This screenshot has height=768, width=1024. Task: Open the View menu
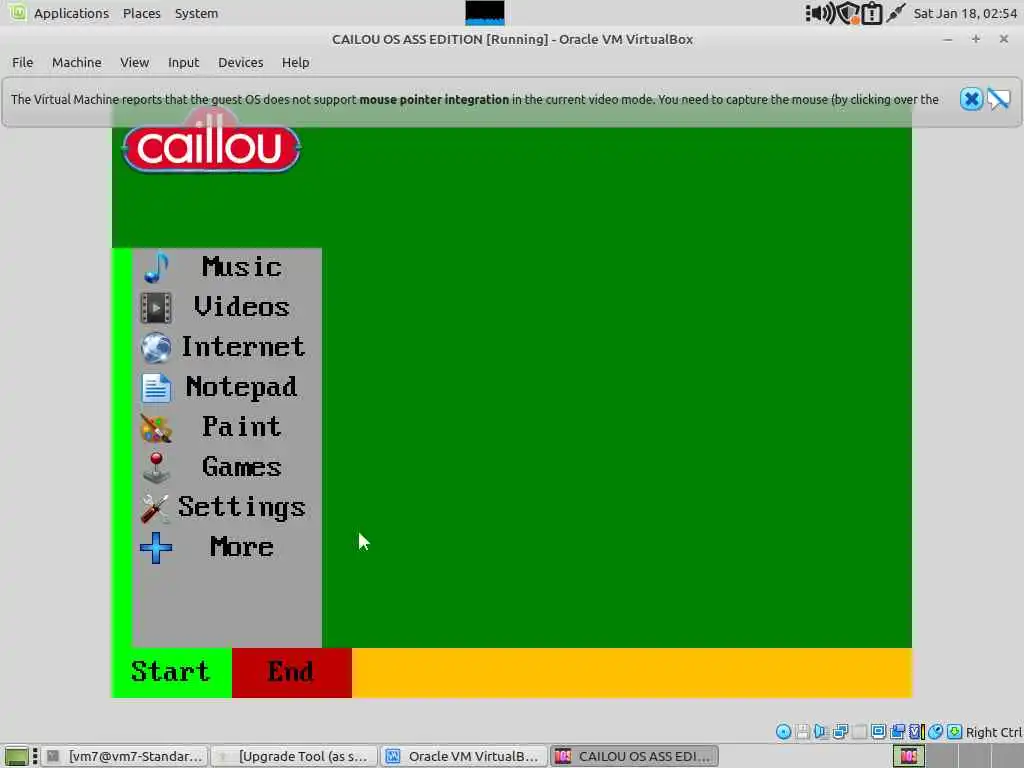click(x=135, y=63)
